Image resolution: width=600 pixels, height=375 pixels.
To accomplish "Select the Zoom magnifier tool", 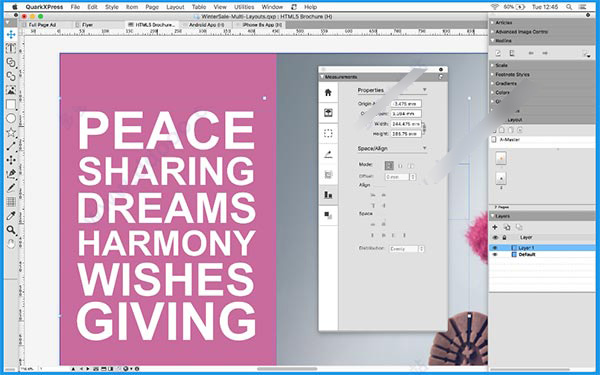I will 11,230.
